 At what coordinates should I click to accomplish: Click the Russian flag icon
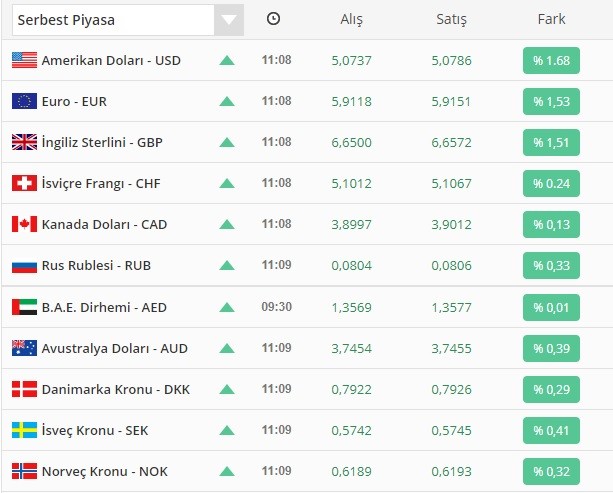pos(24,266)
